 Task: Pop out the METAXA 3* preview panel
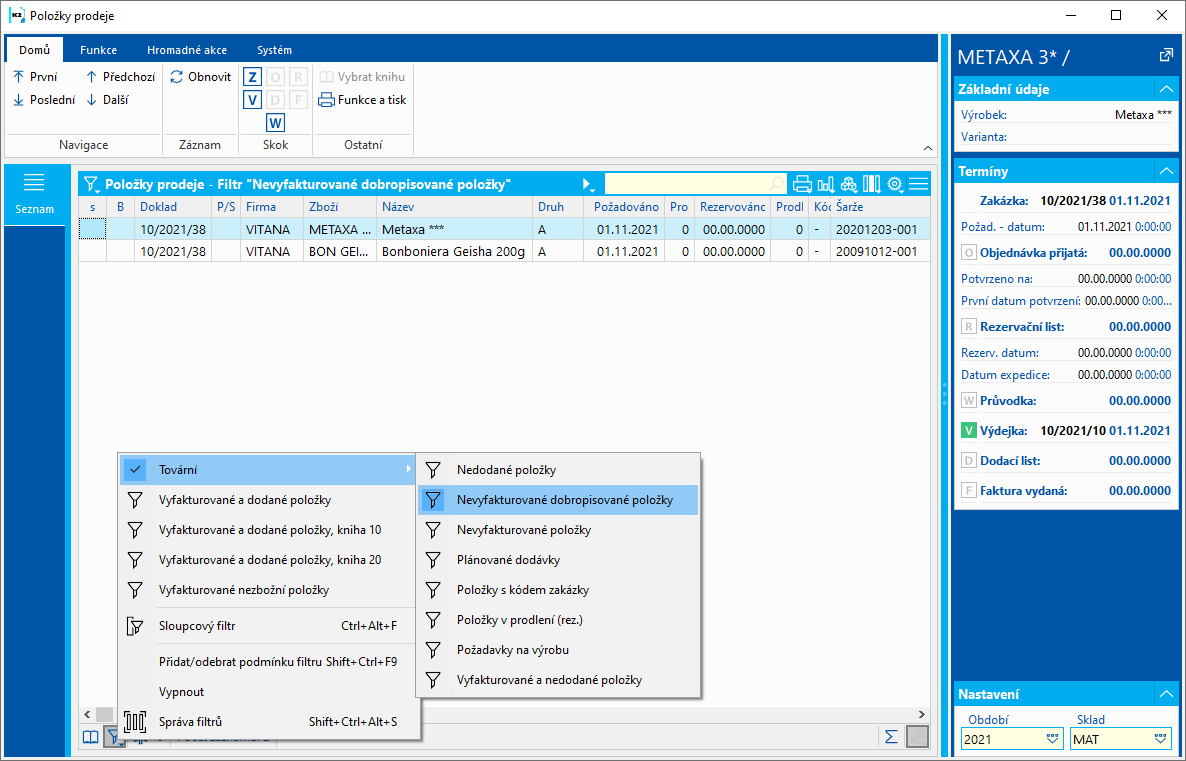(1166, 55)
